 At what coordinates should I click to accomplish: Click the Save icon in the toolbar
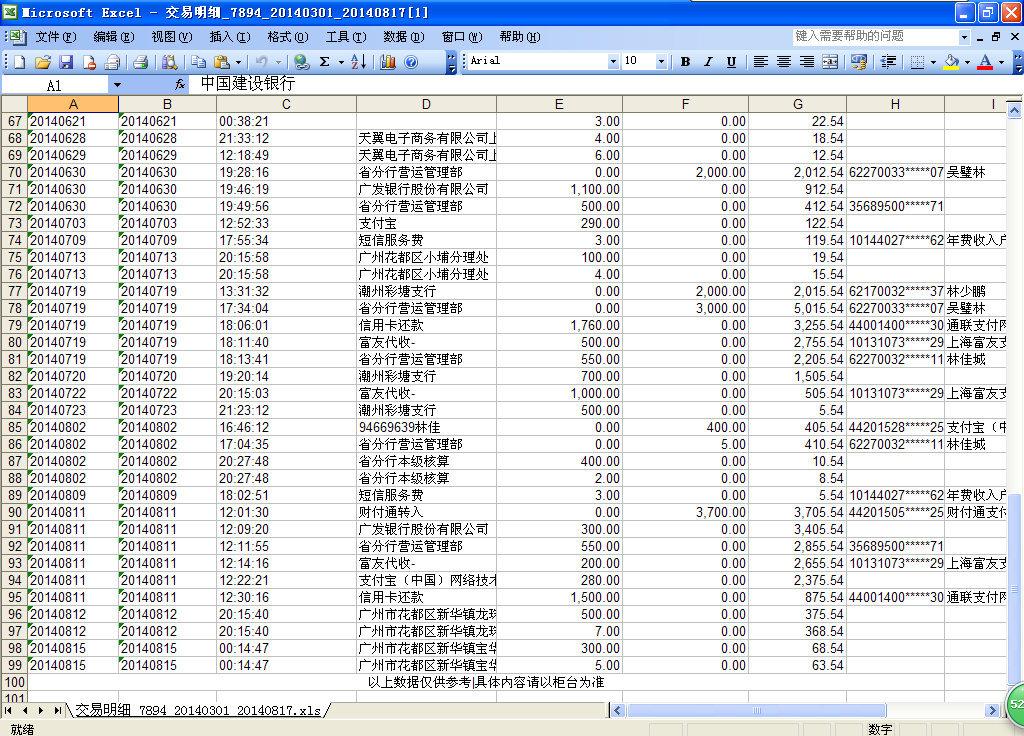click(65, 62)
